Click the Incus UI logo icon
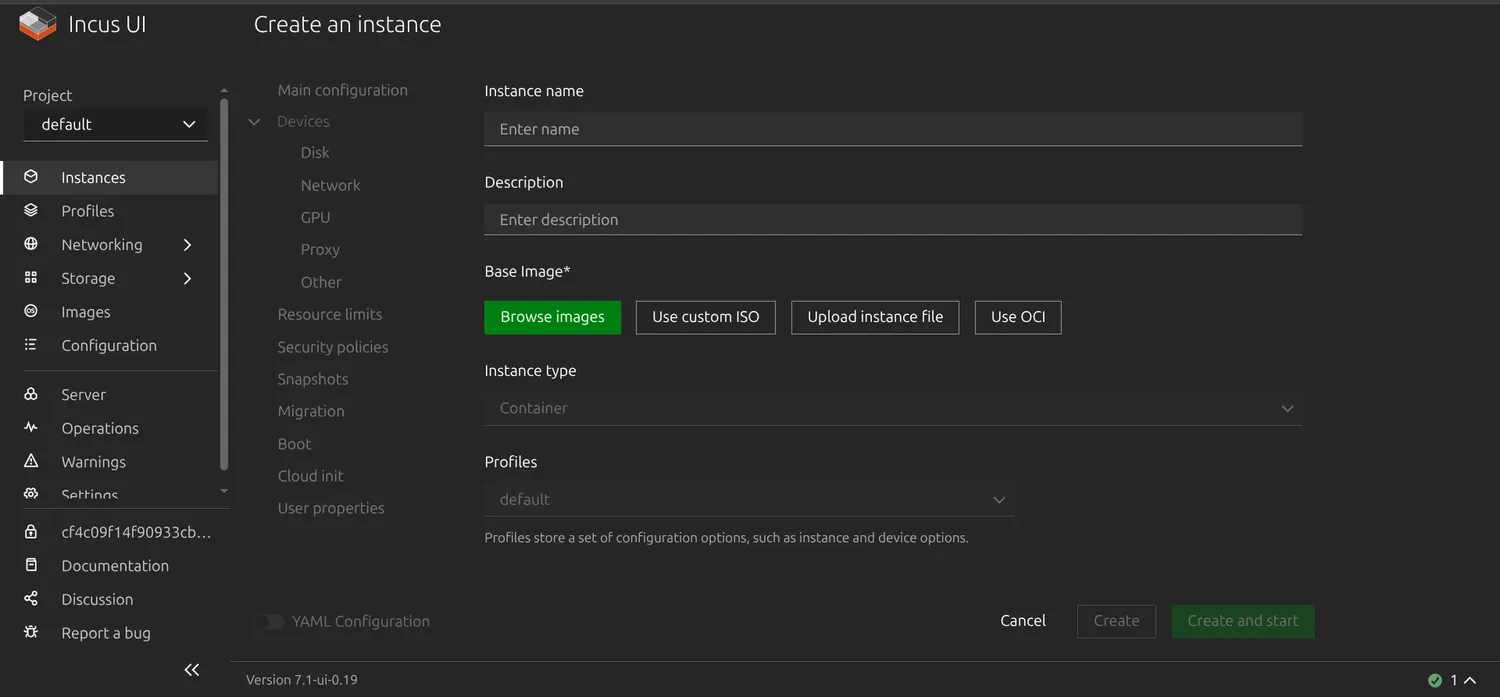The width and height of the screenshot is (1500, 697). click(37, 24)
